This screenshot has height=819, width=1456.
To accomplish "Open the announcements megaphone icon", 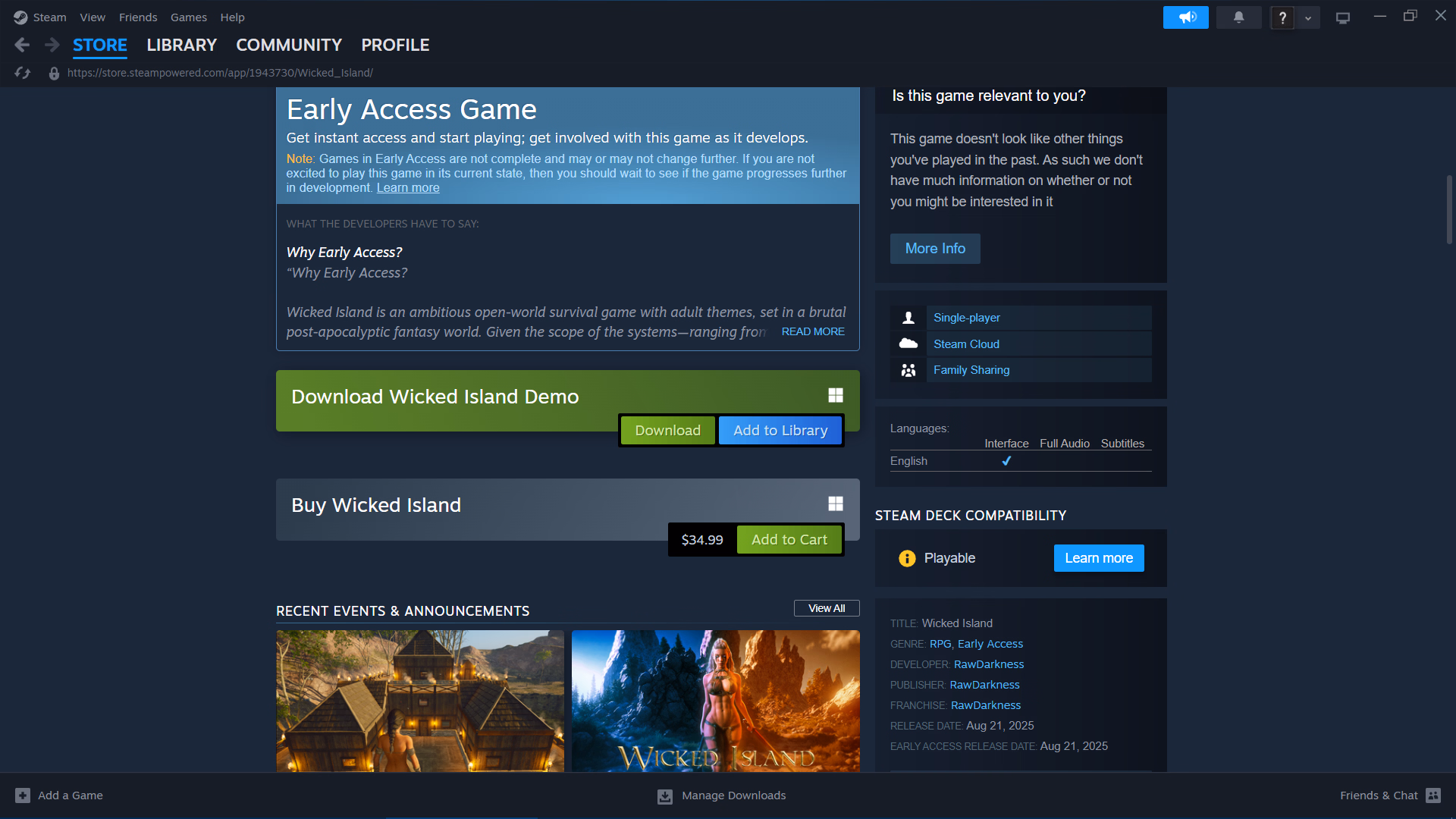I will [x=1186, y=17].
